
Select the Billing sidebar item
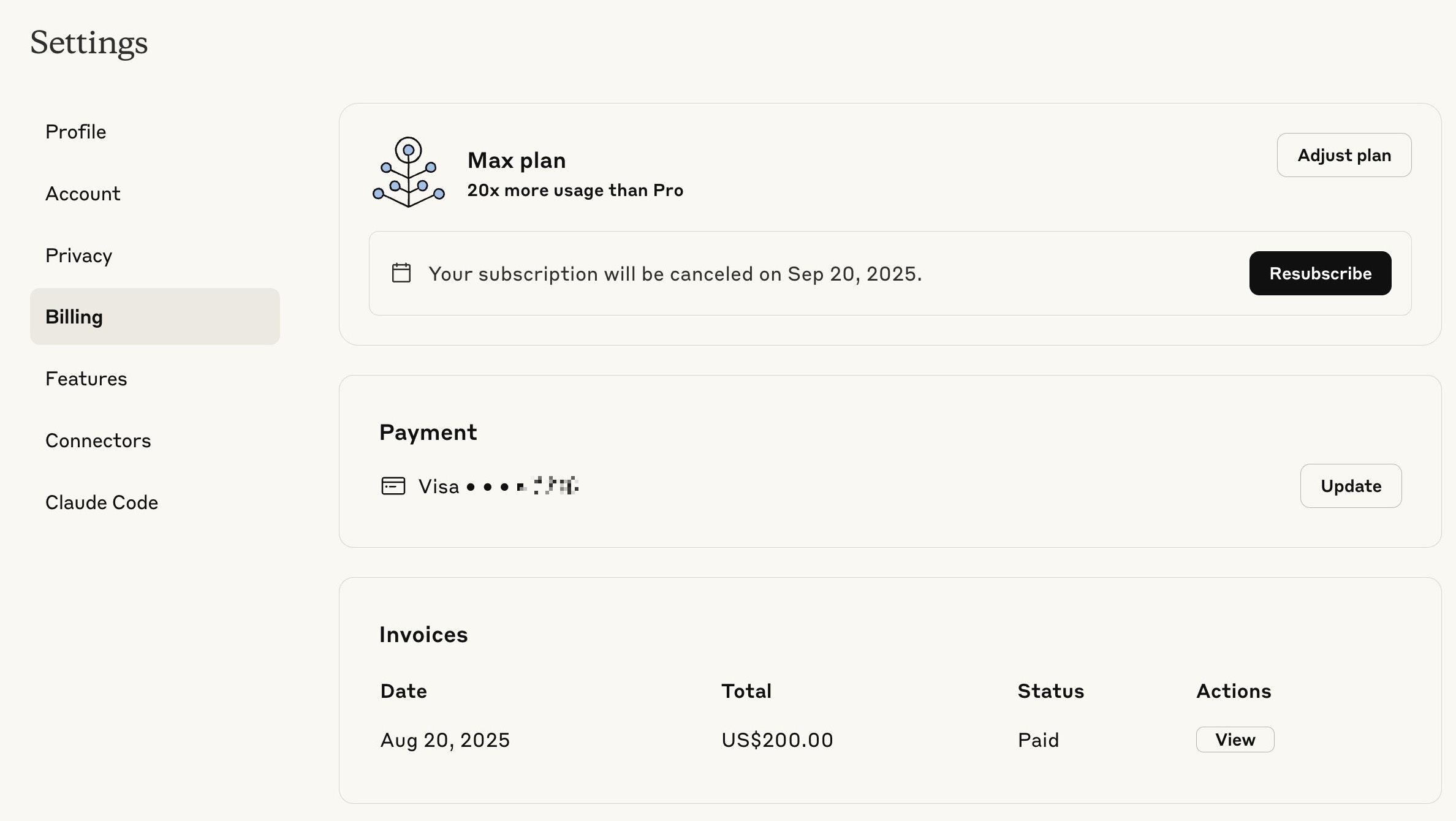click(x=155, y=317)
